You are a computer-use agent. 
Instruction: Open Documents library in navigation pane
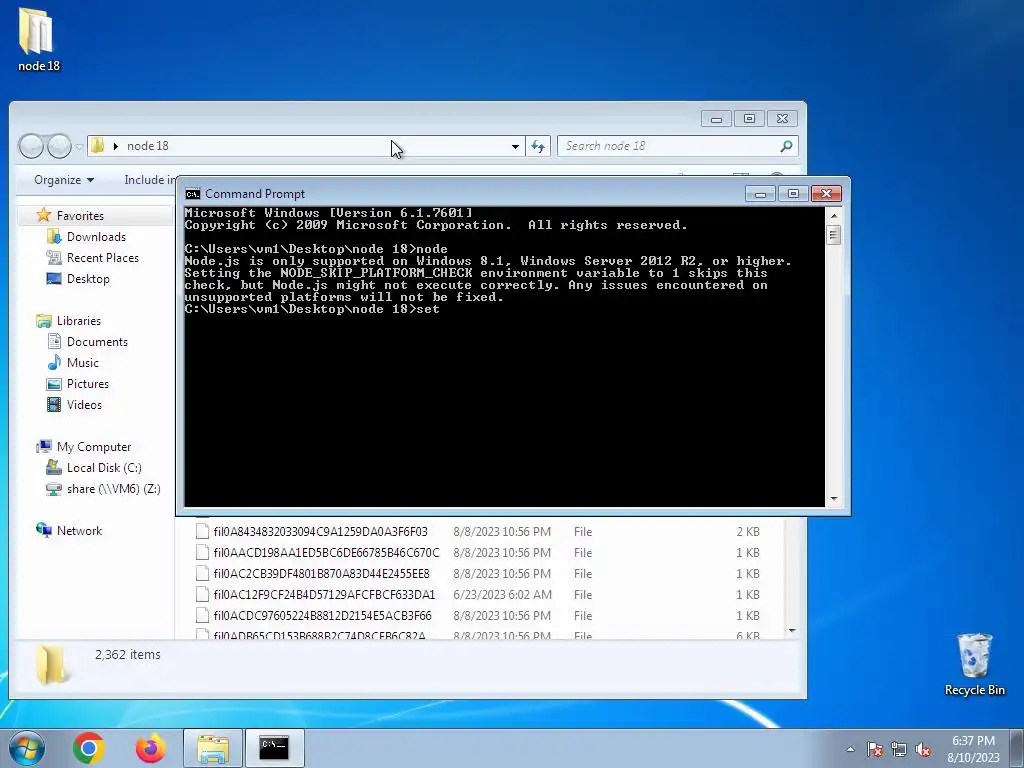tap(97, 342)
